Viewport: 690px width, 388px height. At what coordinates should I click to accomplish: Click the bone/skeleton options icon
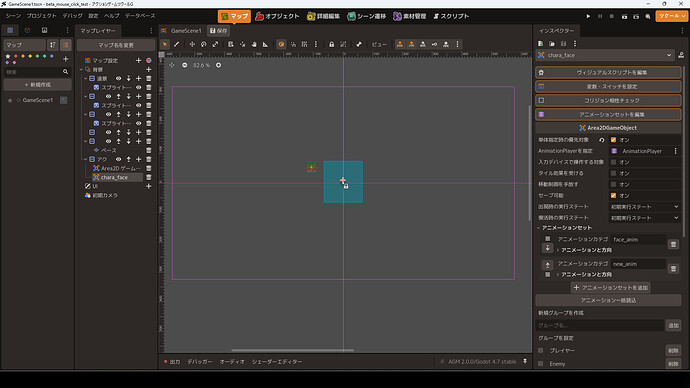[x=359, y=44]
